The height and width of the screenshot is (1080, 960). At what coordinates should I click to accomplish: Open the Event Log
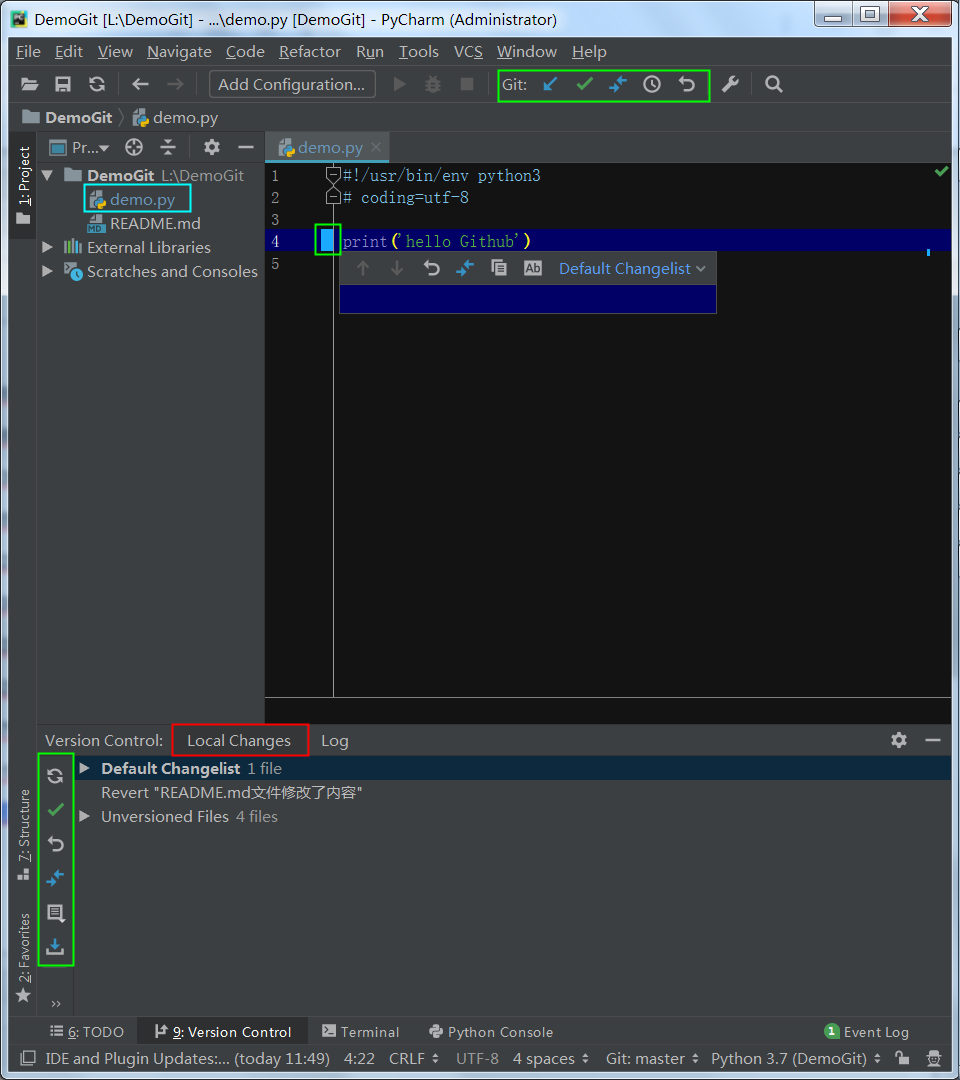(x=867, y=1032)
